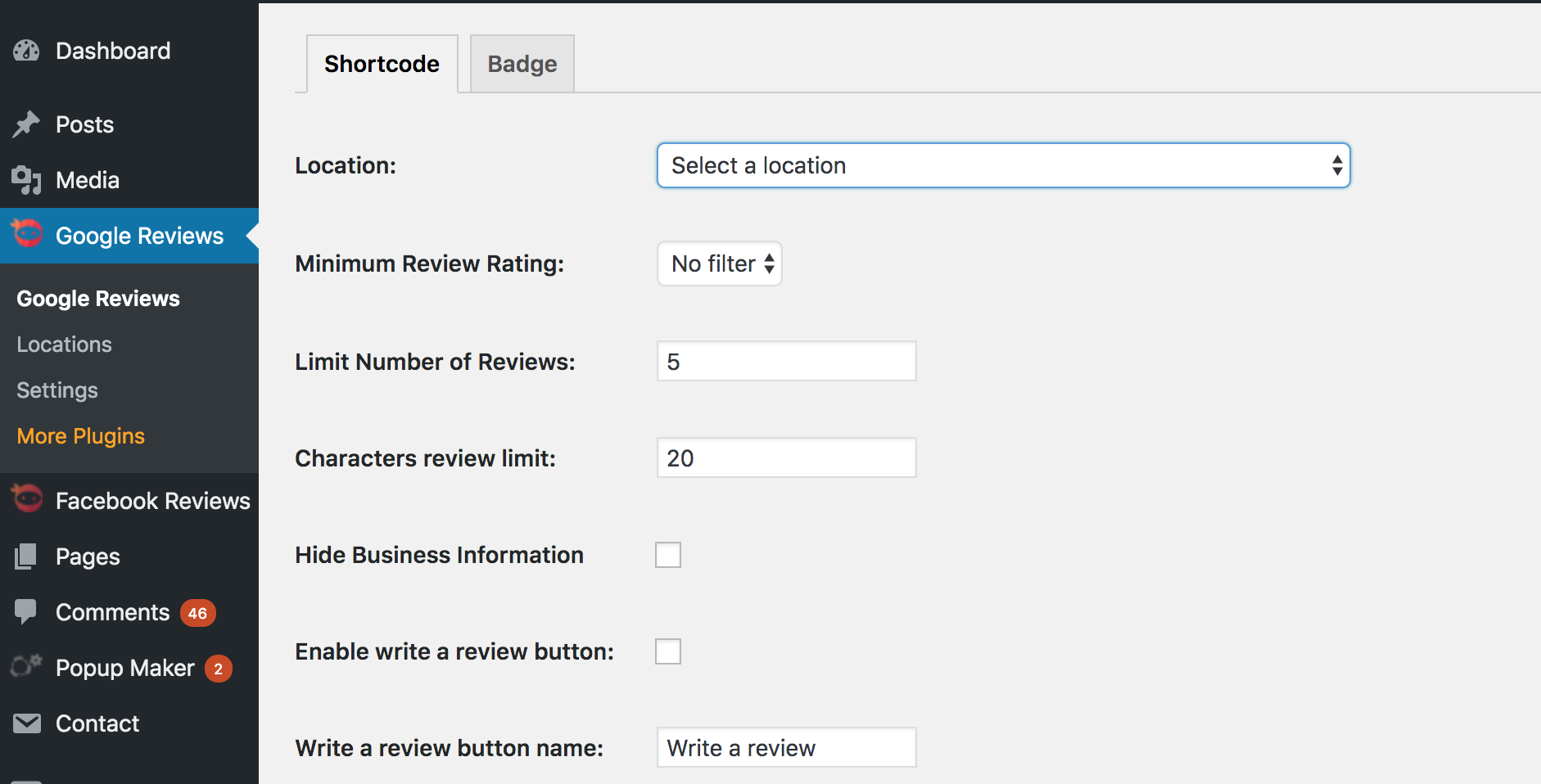
Task: Click the Hide Business Information label
Action: pyautogui.click(x=440, y=555)
